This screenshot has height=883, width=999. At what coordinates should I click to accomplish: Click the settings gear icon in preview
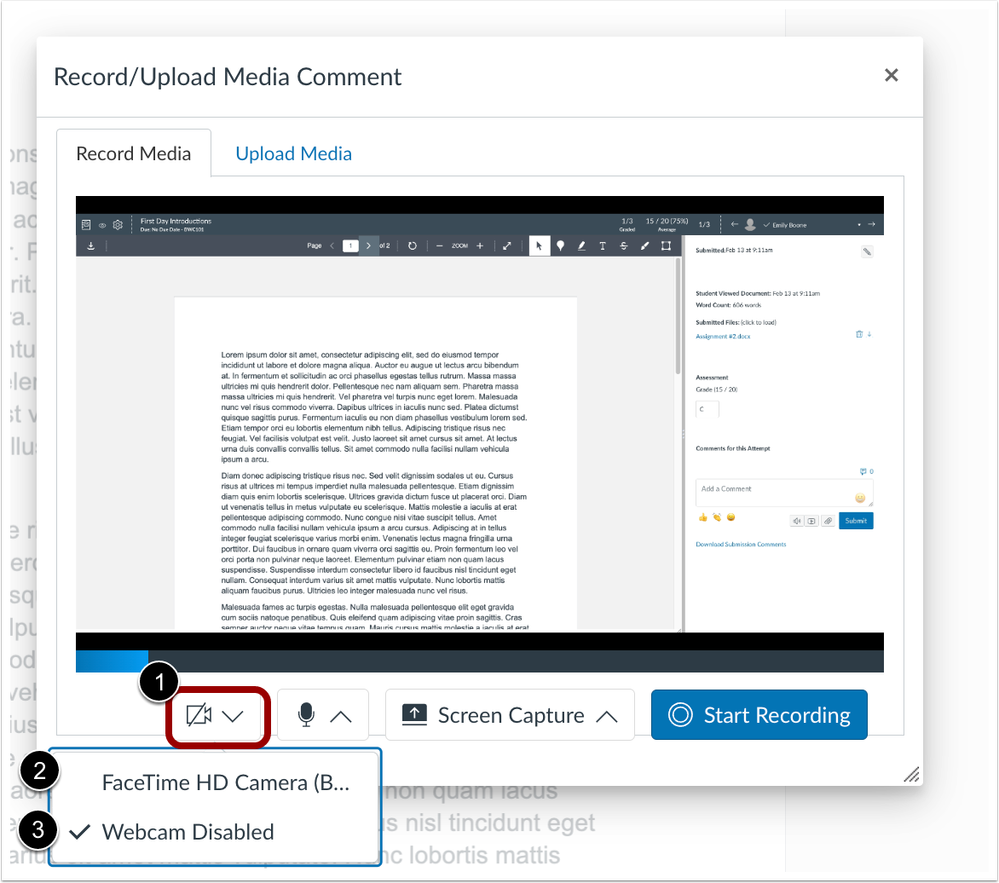click(117, 225)
